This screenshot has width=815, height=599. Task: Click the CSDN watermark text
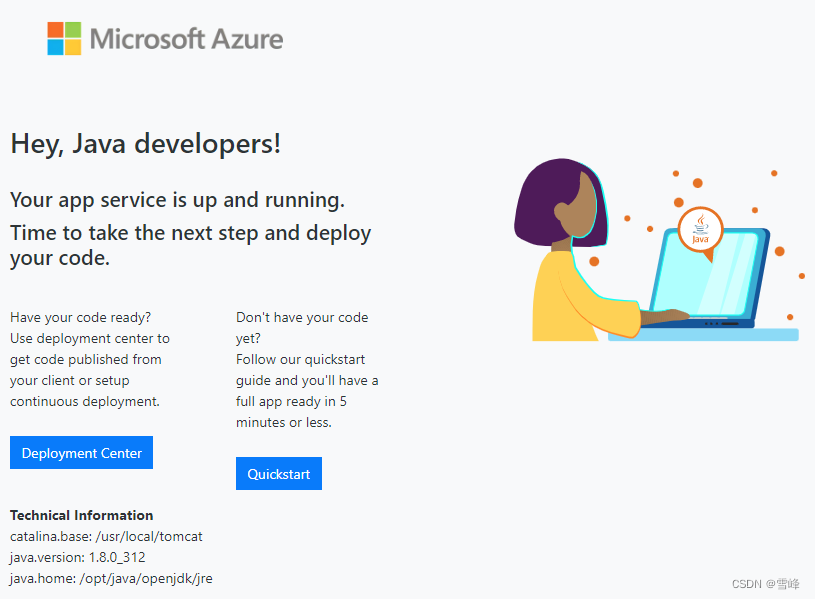click(x=765, y=584)
